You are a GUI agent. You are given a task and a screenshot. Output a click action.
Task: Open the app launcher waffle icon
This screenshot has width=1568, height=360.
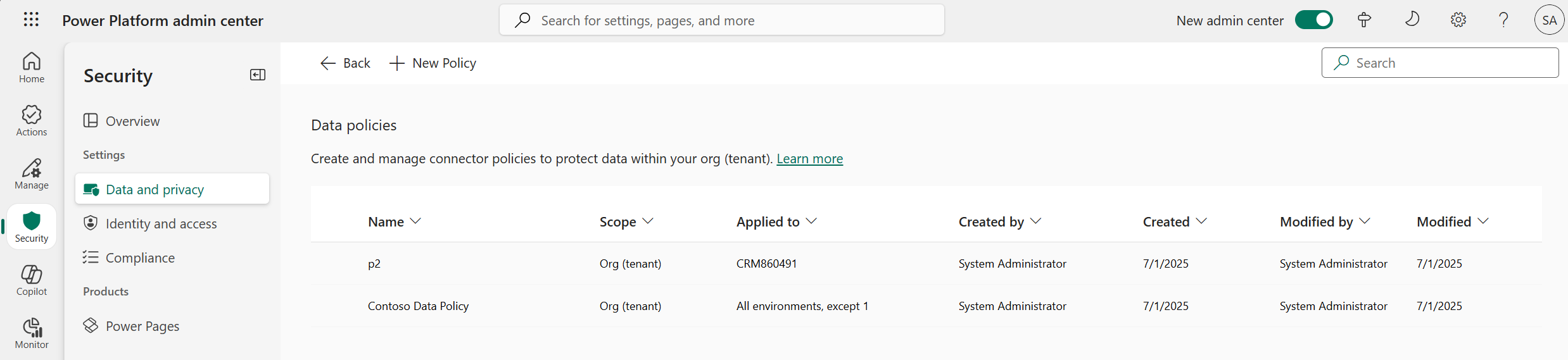pos(31,20)
